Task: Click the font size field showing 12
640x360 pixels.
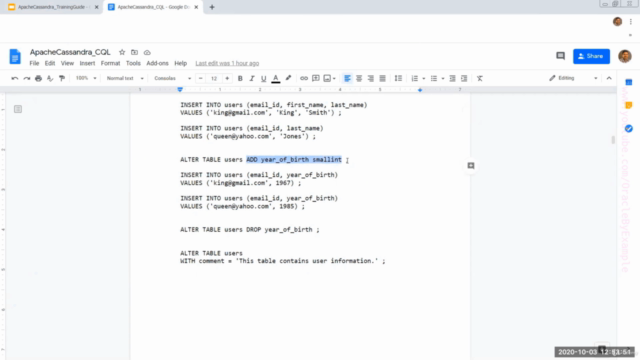Action: point(214,78)
